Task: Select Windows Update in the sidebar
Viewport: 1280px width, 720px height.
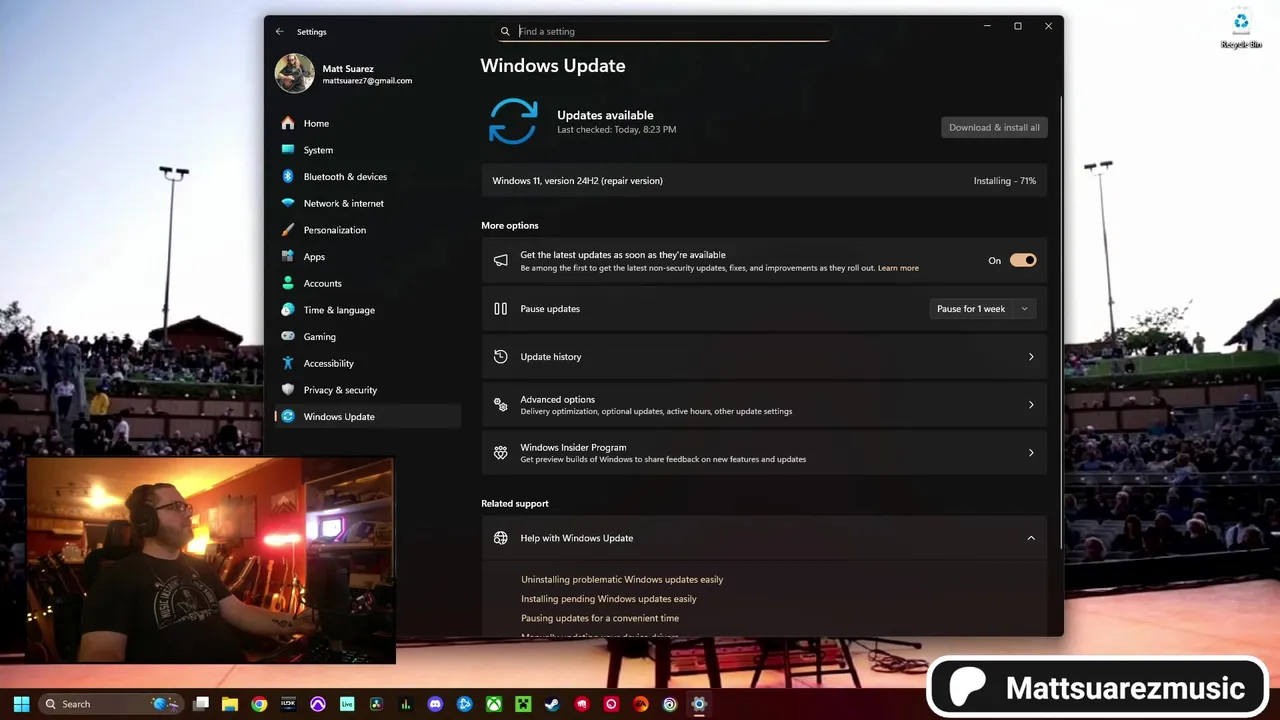Action: coord(367,417)
